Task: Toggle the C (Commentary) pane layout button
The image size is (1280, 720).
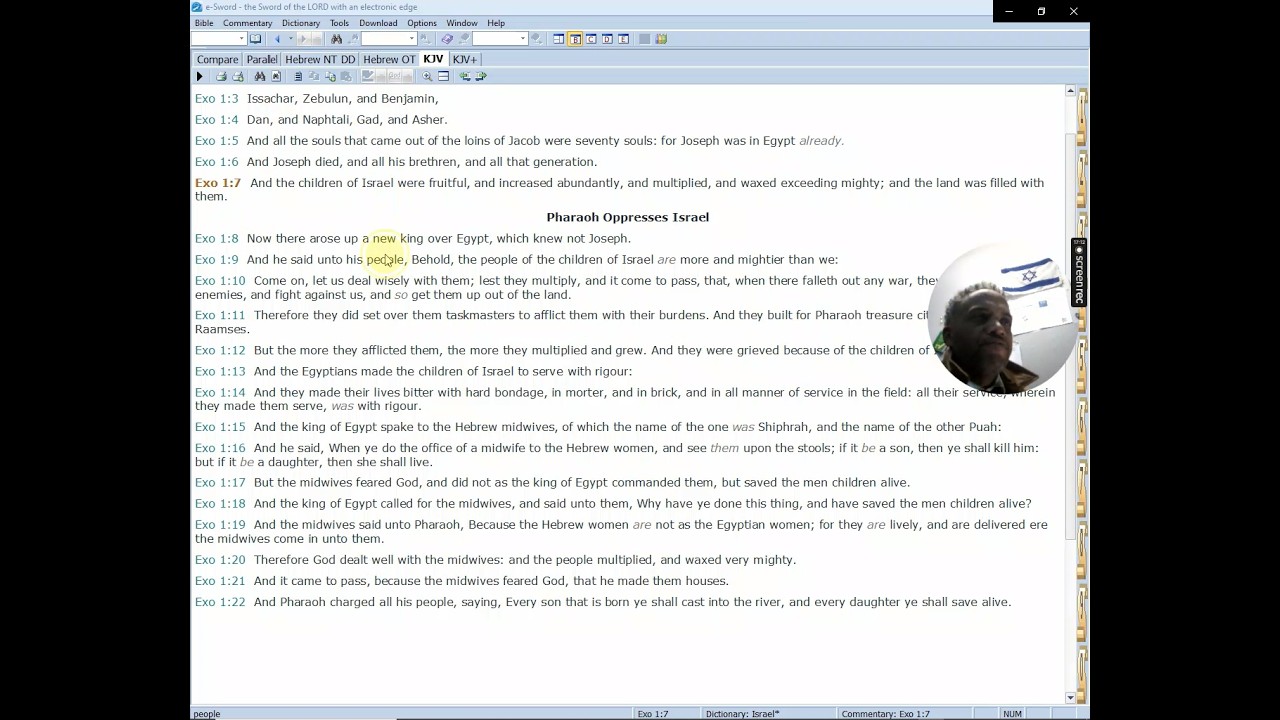Action: point(592,39)
